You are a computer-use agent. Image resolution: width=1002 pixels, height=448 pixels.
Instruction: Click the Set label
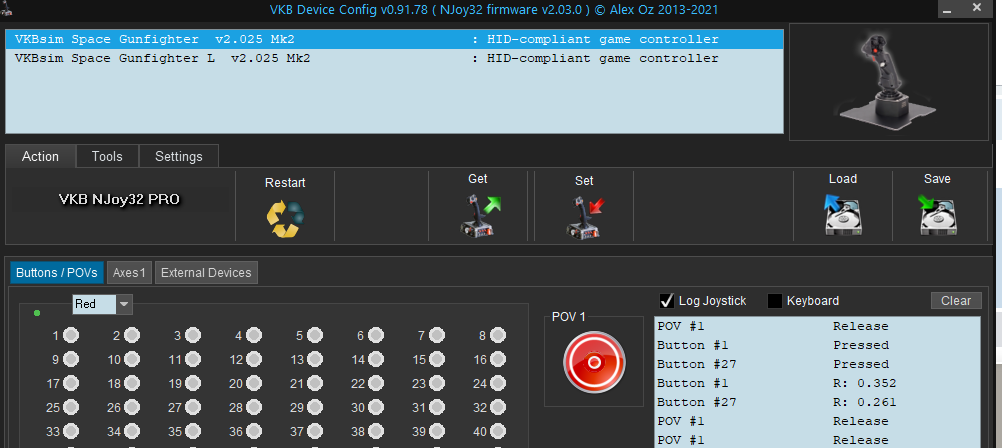click(x=584, y=181)
